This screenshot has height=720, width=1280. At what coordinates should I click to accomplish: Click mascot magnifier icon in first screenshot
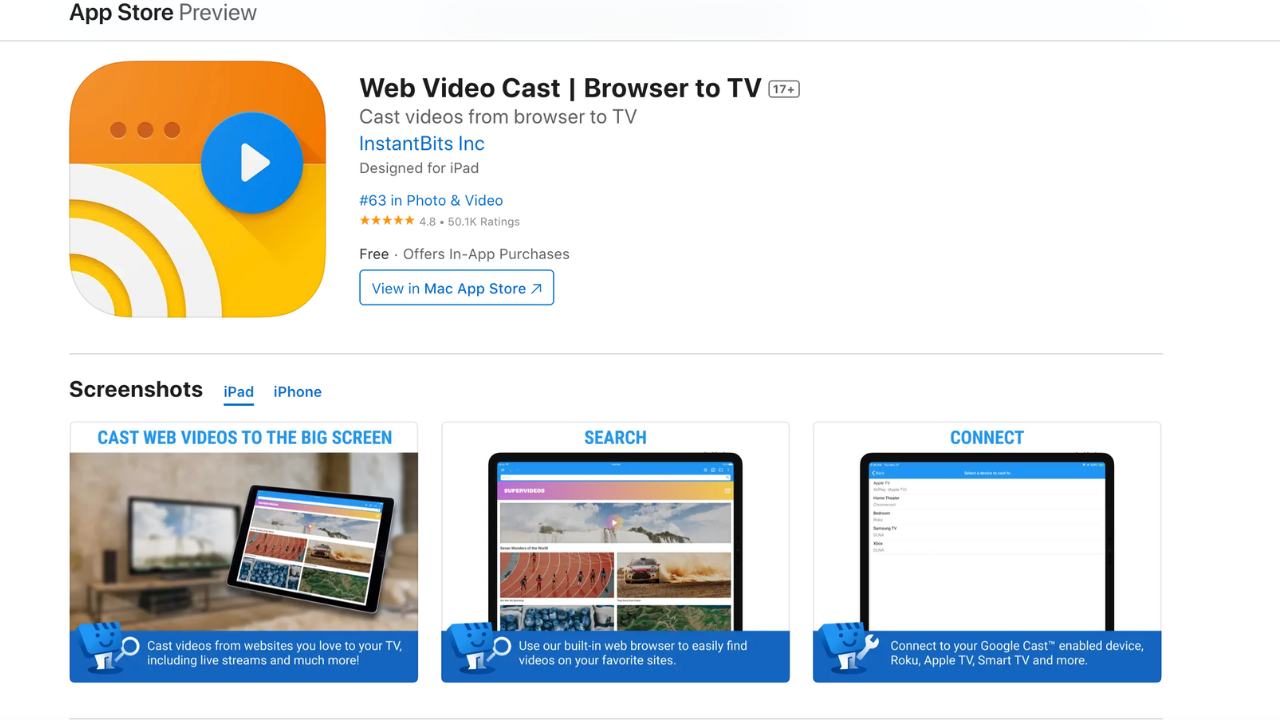(x=108, y=648)
